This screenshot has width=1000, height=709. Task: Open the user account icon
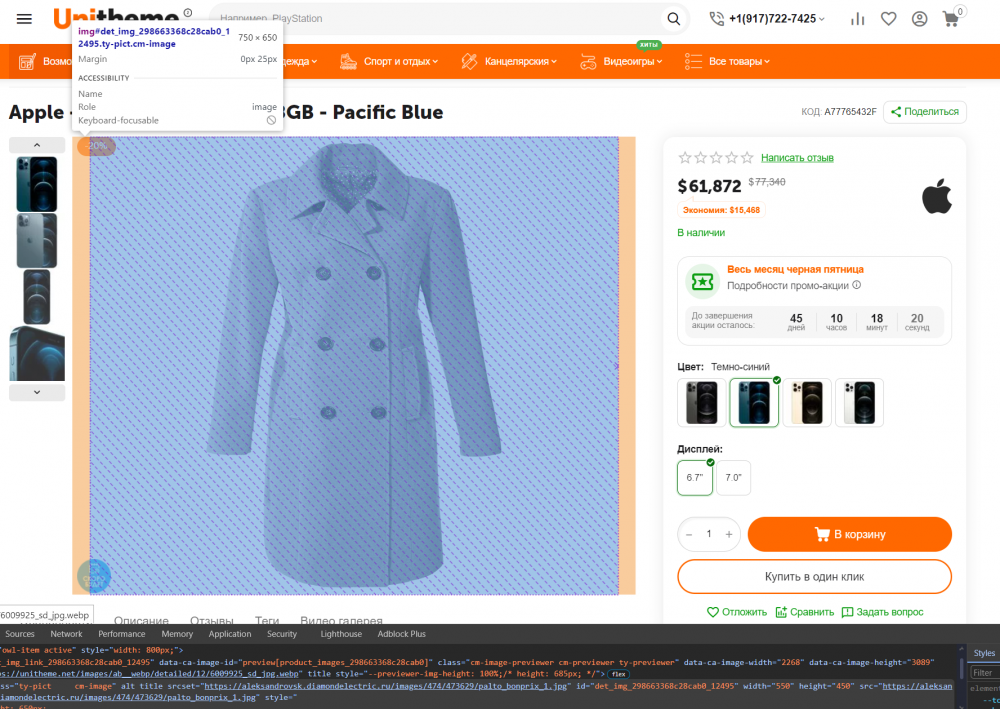point(919,19)
